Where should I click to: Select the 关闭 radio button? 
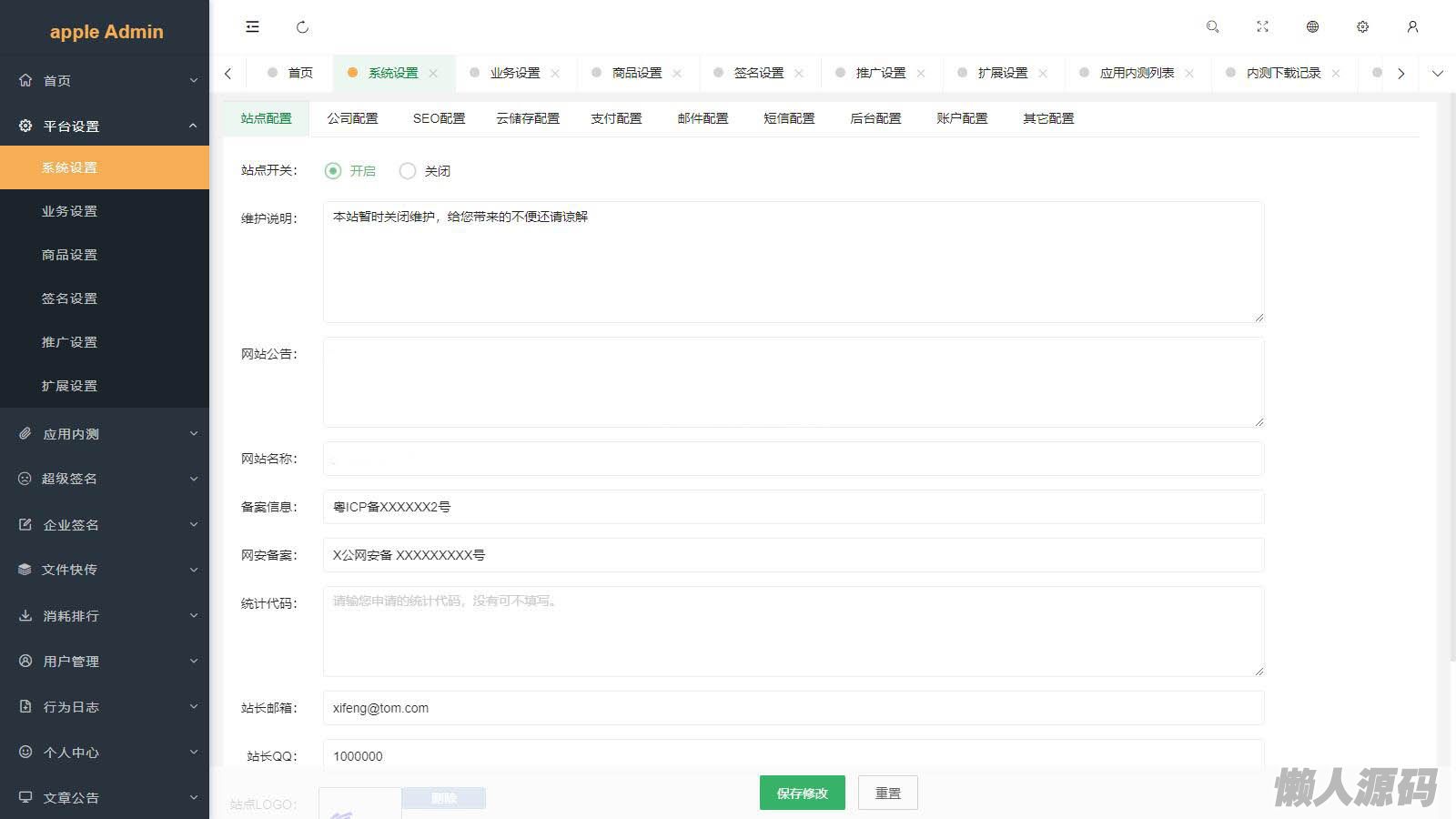click(408, 171)
